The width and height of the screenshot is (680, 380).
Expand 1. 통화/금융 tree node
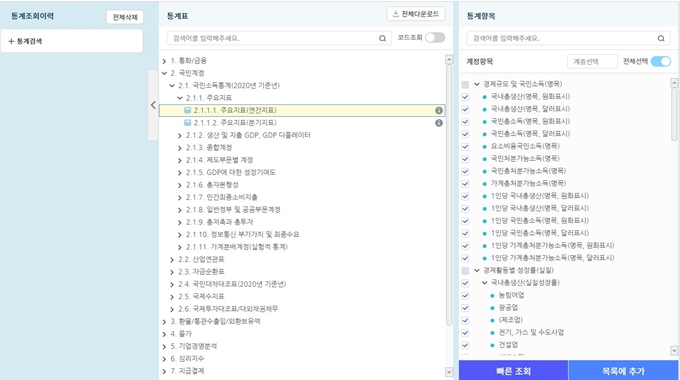[x=164, y=61]
